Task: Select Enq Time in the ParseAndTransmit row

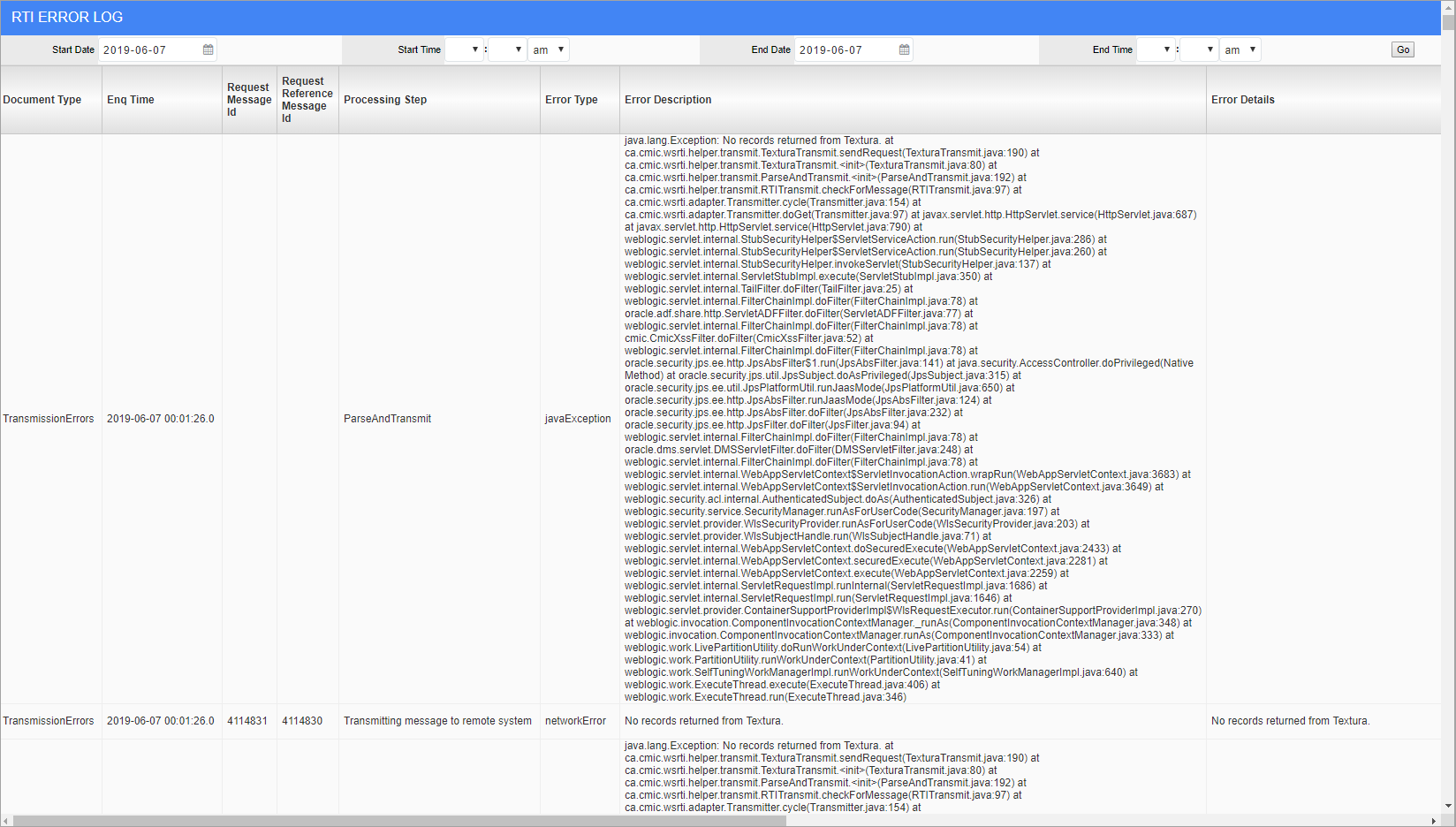Action: [160, 419]
